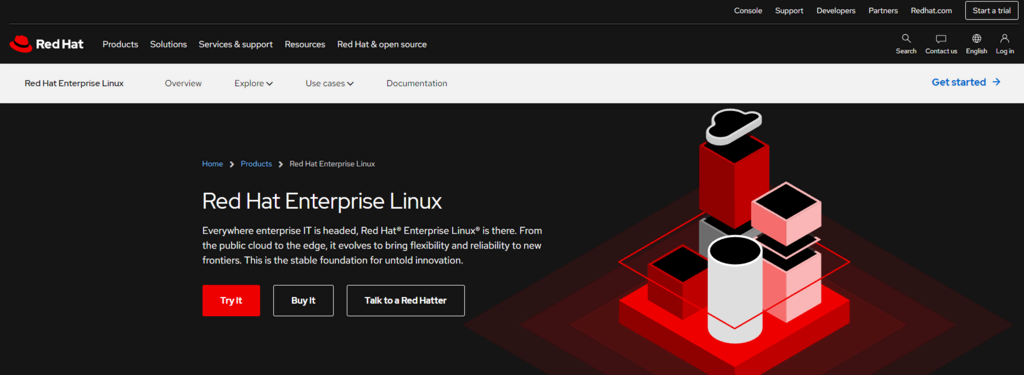
Task: Select the Overview tab
Action: (x=184, y=84)
